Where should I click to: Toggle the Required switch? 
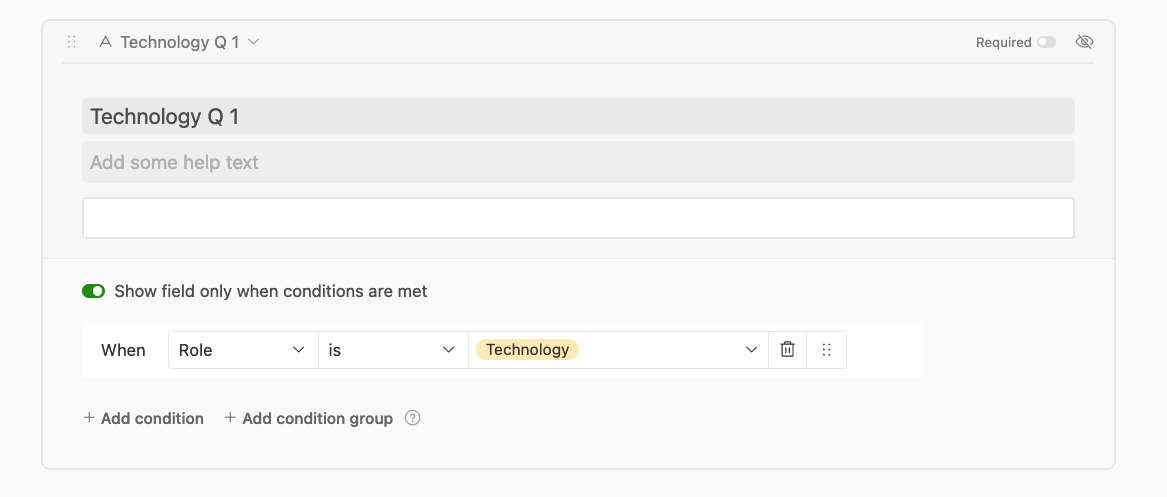tap(1046, 42)
